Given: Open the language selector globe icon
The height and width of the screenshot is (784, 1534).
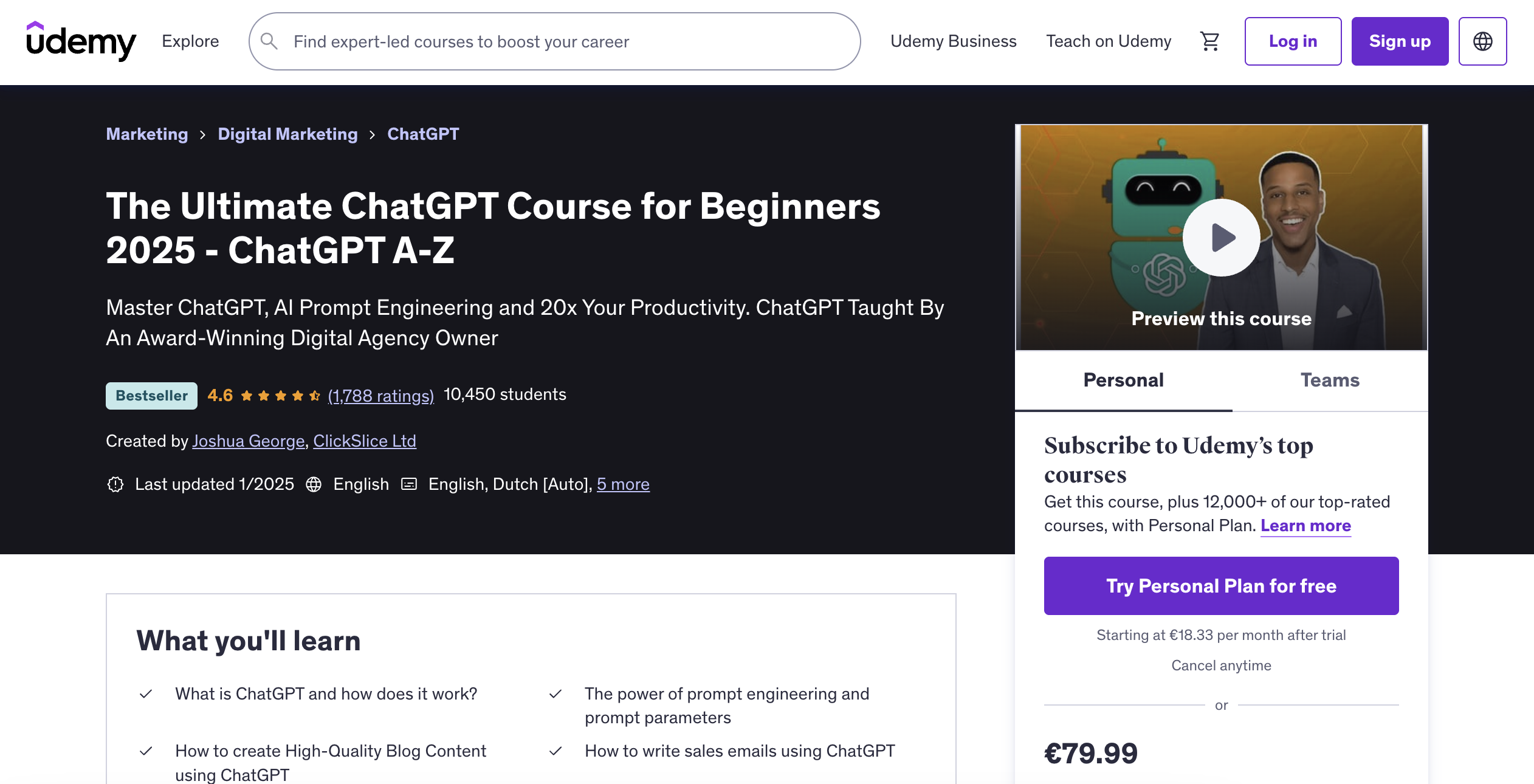Looking at the screenshot, I should click(x=1482, y=41).
